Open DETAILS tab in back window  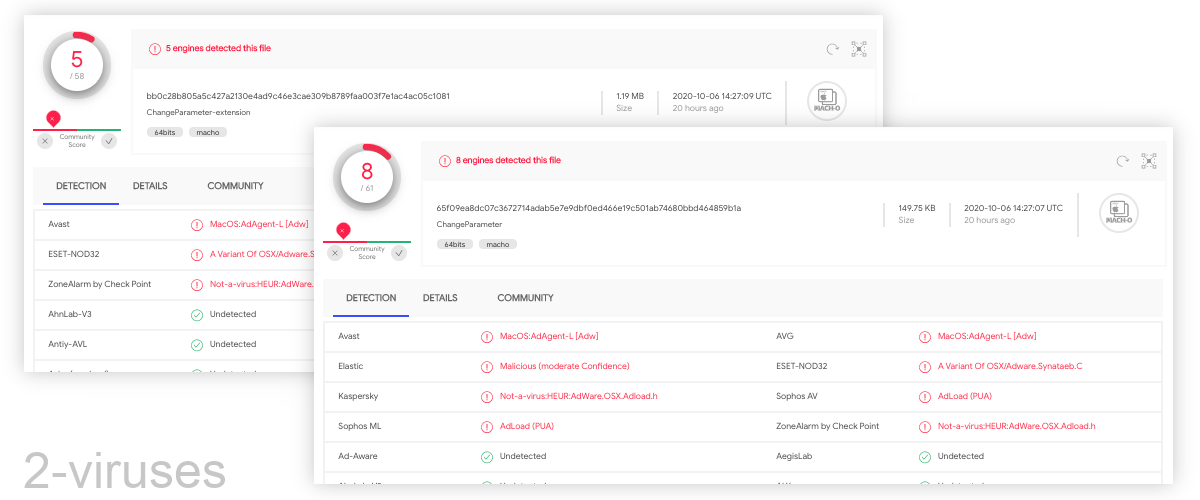click(x=150, y=186)
